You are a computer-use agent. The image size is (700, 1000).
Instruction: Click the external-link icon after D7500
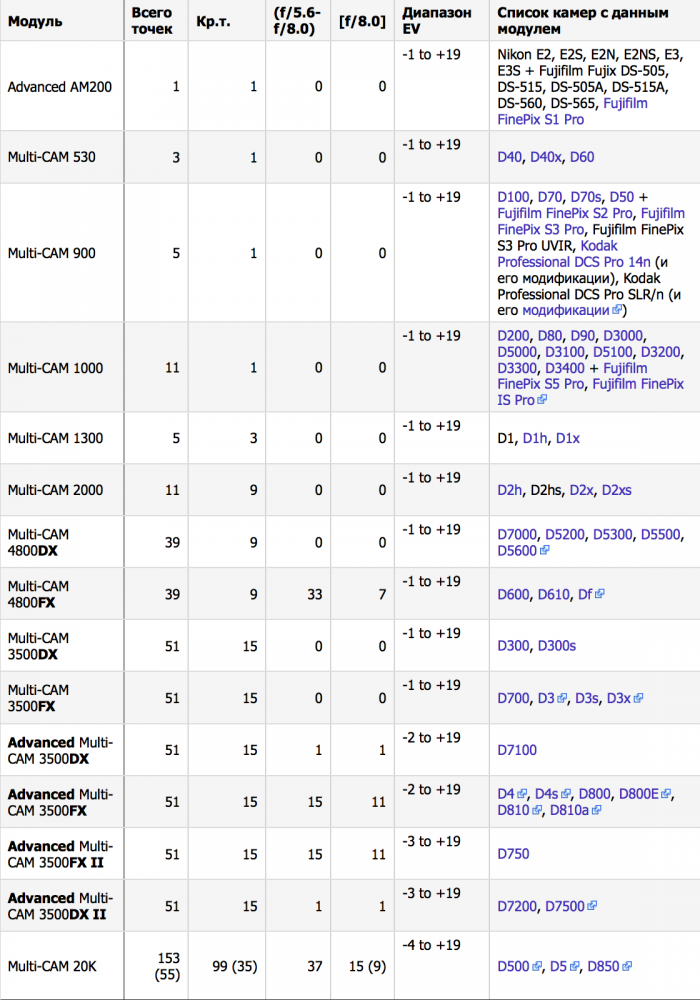coord(592,906)
